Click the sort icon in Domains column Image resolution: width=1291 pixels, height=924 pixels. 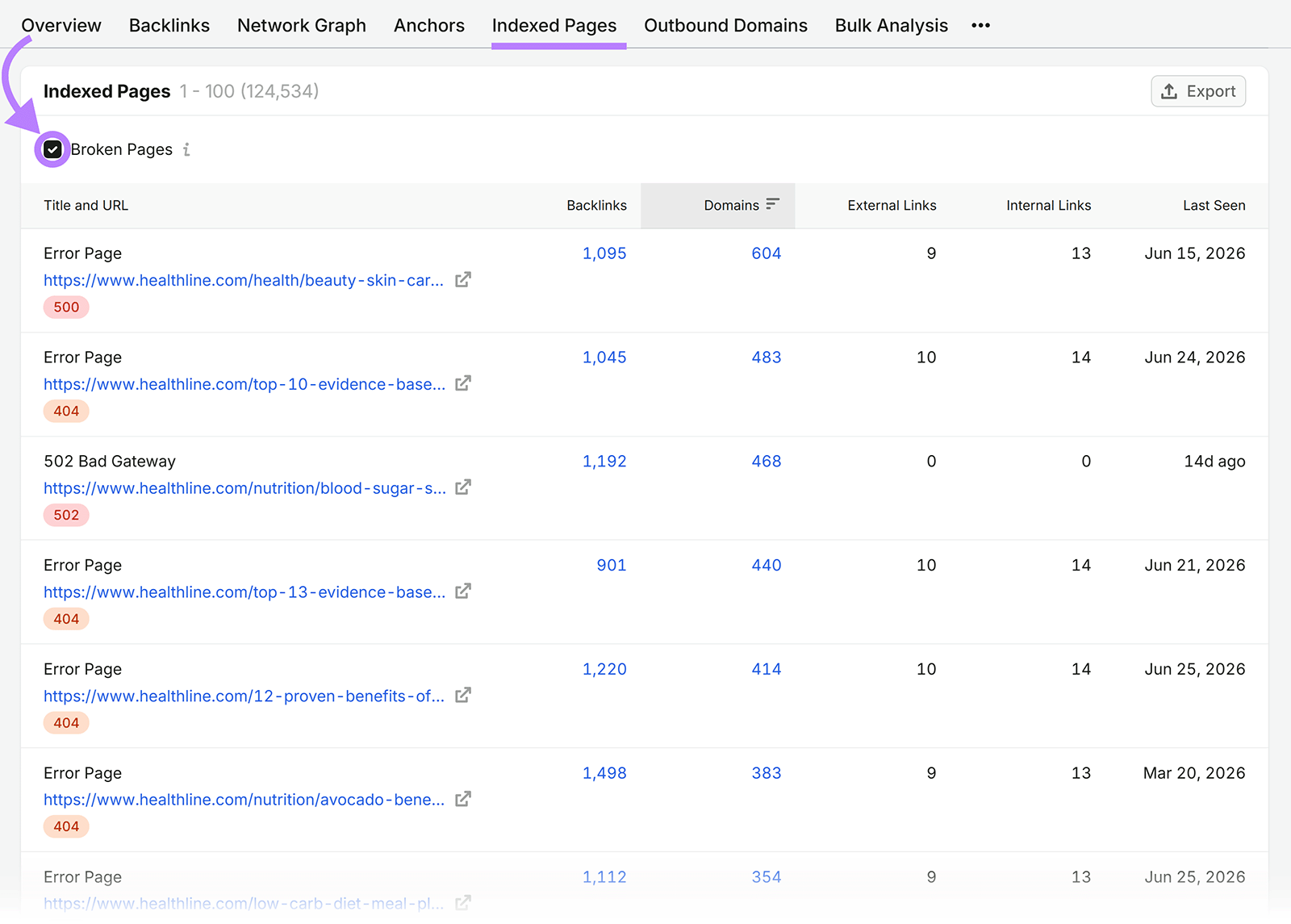773,205
